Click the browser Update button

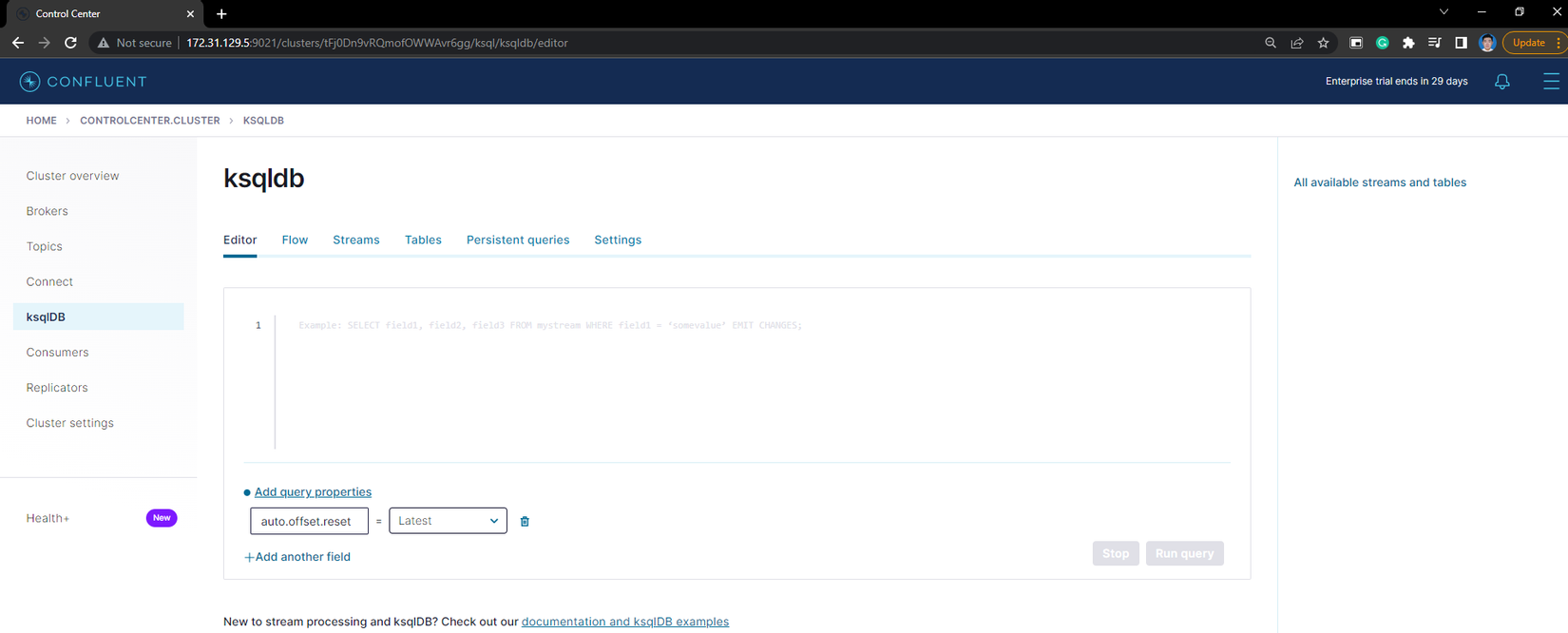click(x=1528, y=43)
